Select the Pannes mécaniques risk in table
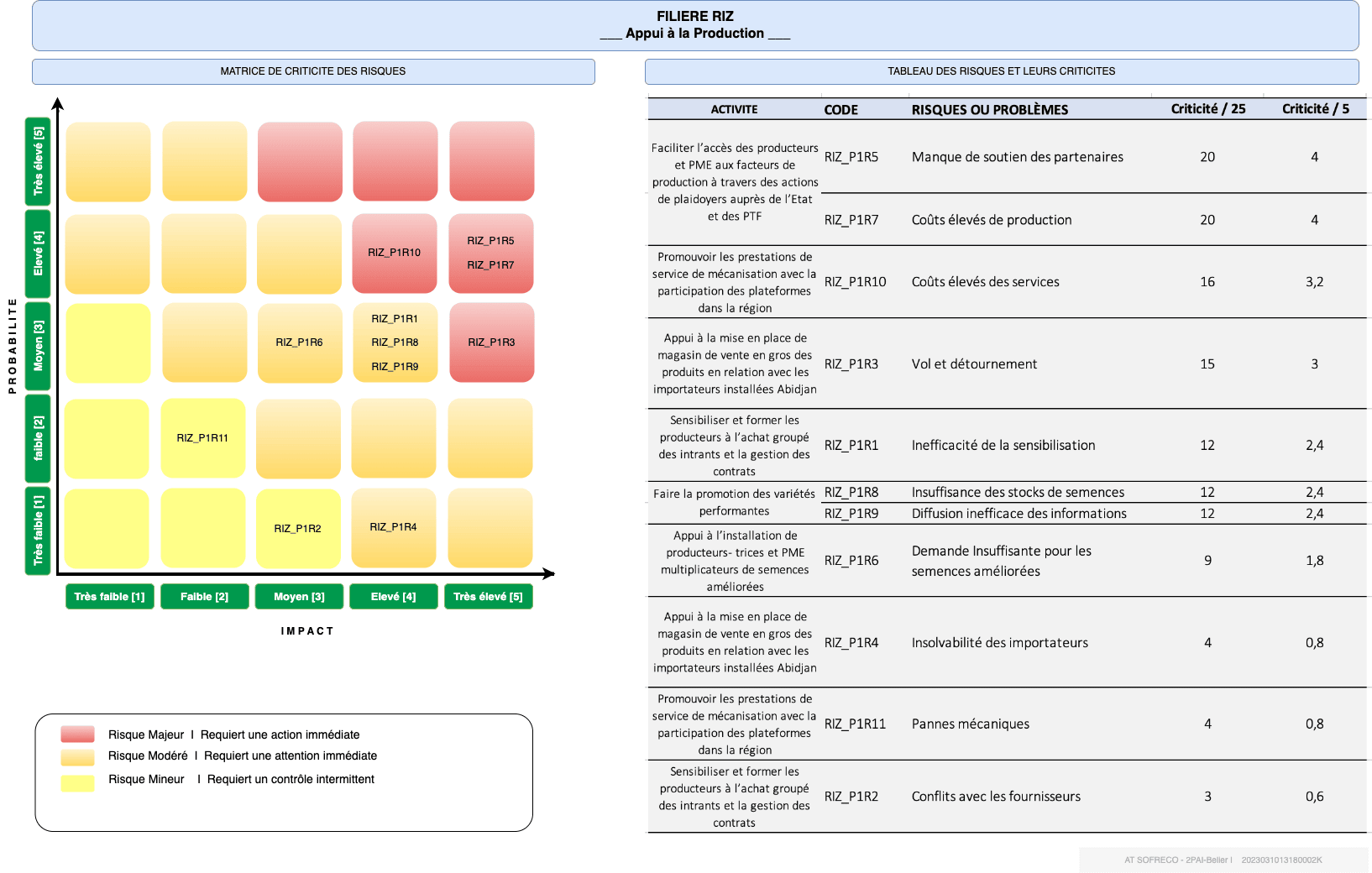The height and width of the screenshot is (873, 1372). (970, 724)
